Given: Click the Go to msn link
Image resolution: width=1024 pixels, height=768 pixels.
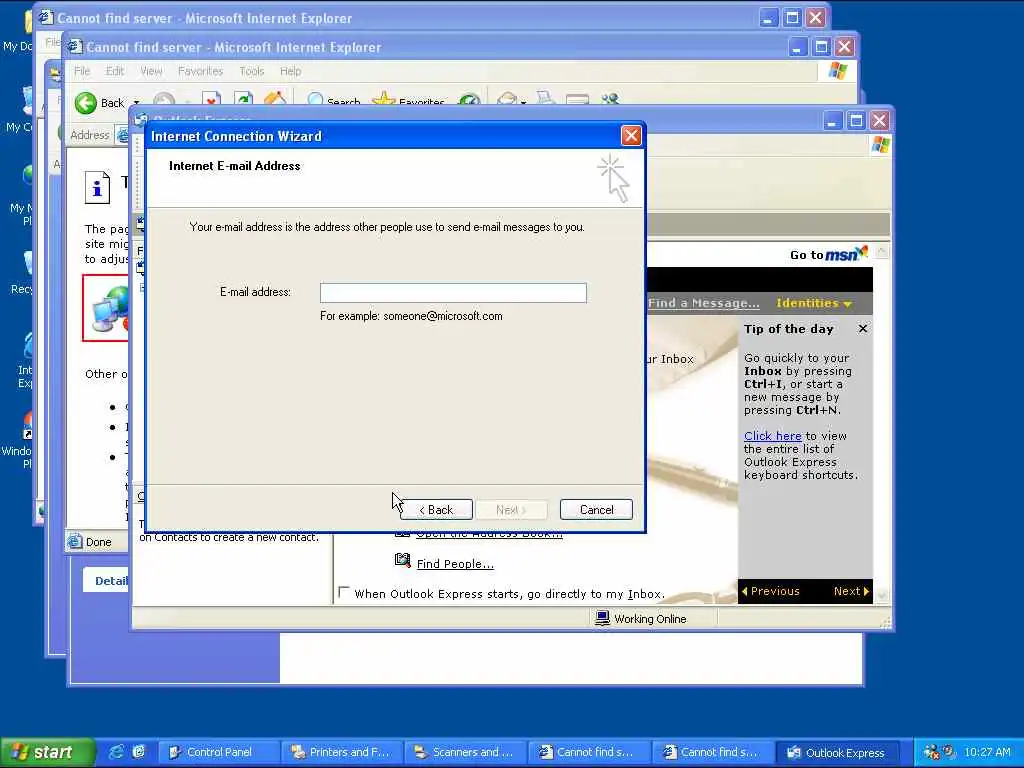Looking at the screenshot, I should [x=829, y=254].
